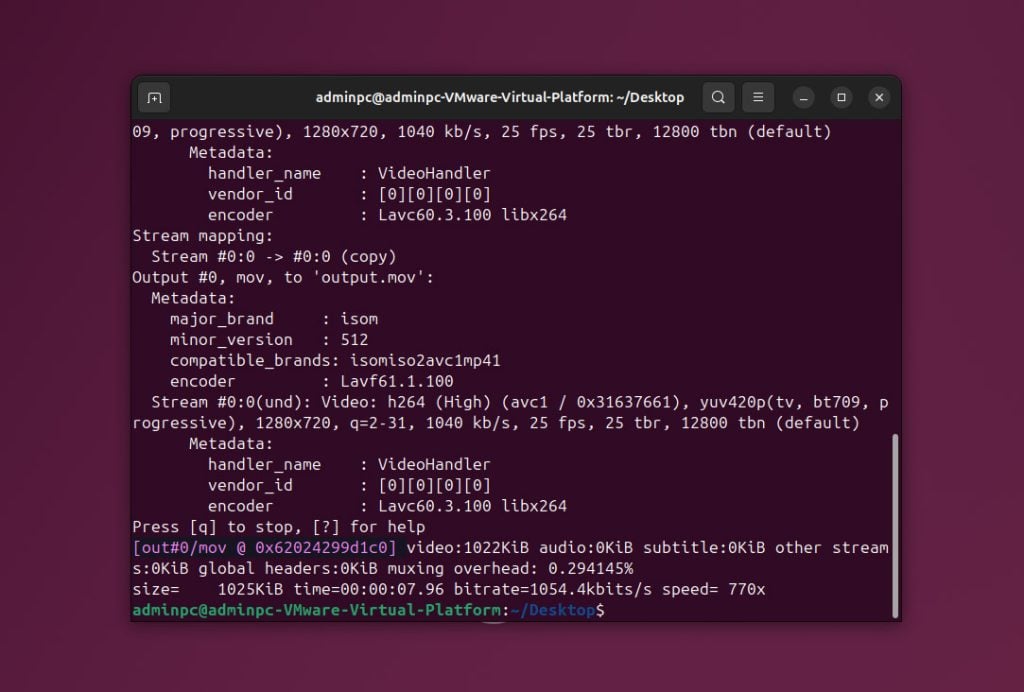Open the terminal hamburger menu
The image size is (1024, 692).
pos(758,97)
